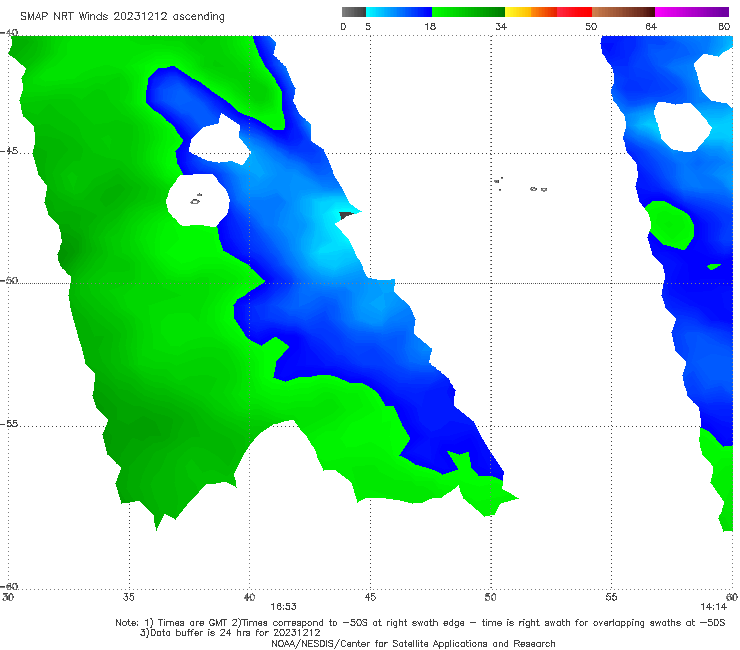Screen dimensions: 740x650
Task: Click the '-45' latitude axis label
Action: click(9, 151)
